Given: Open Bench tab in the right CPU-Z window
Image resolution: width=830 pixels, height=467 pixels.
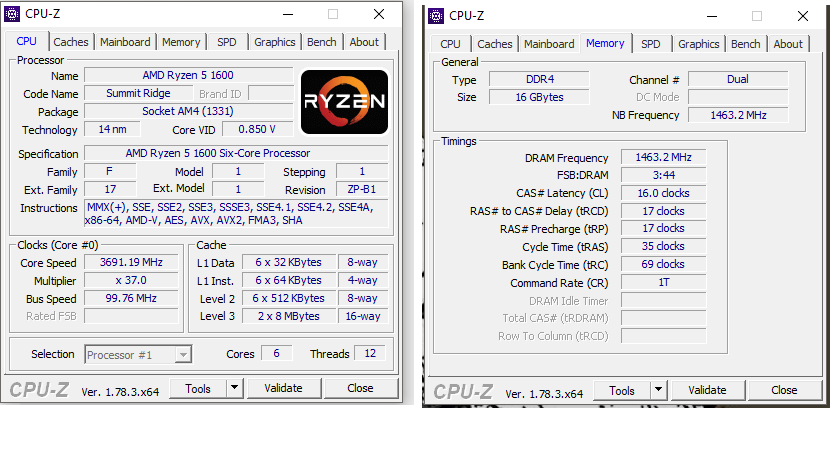Looking at the screenshot, I should 746,44.
